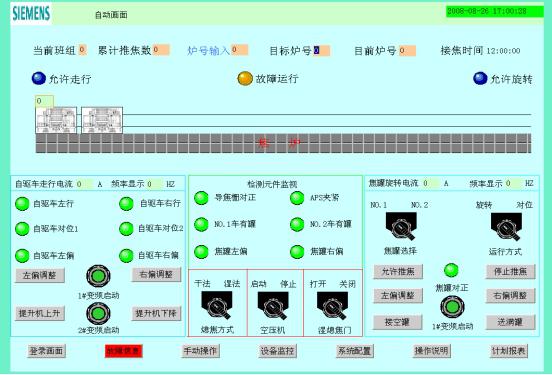Screen dimensions: 552x375
Task: Click the 0 tag above the first car
Action: (x=44, y=101)
